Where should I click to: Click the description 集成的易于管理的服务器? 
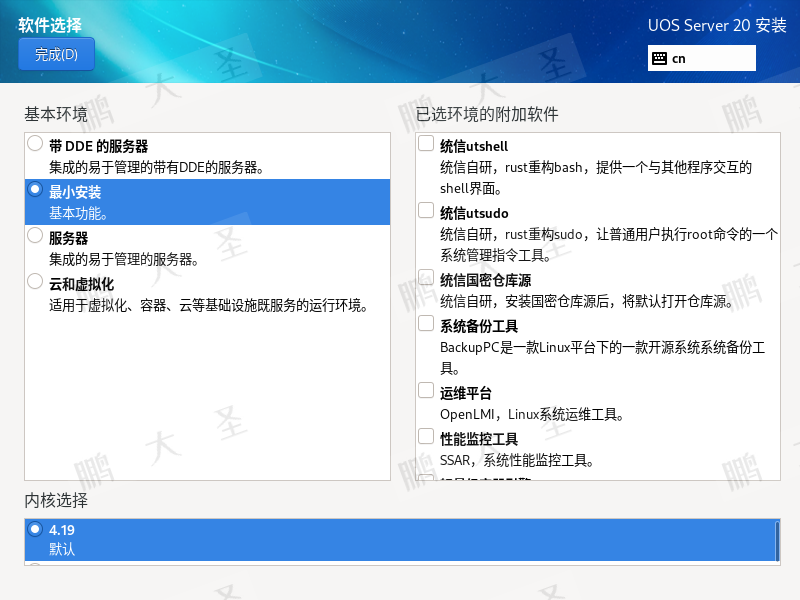coord(123,259)
